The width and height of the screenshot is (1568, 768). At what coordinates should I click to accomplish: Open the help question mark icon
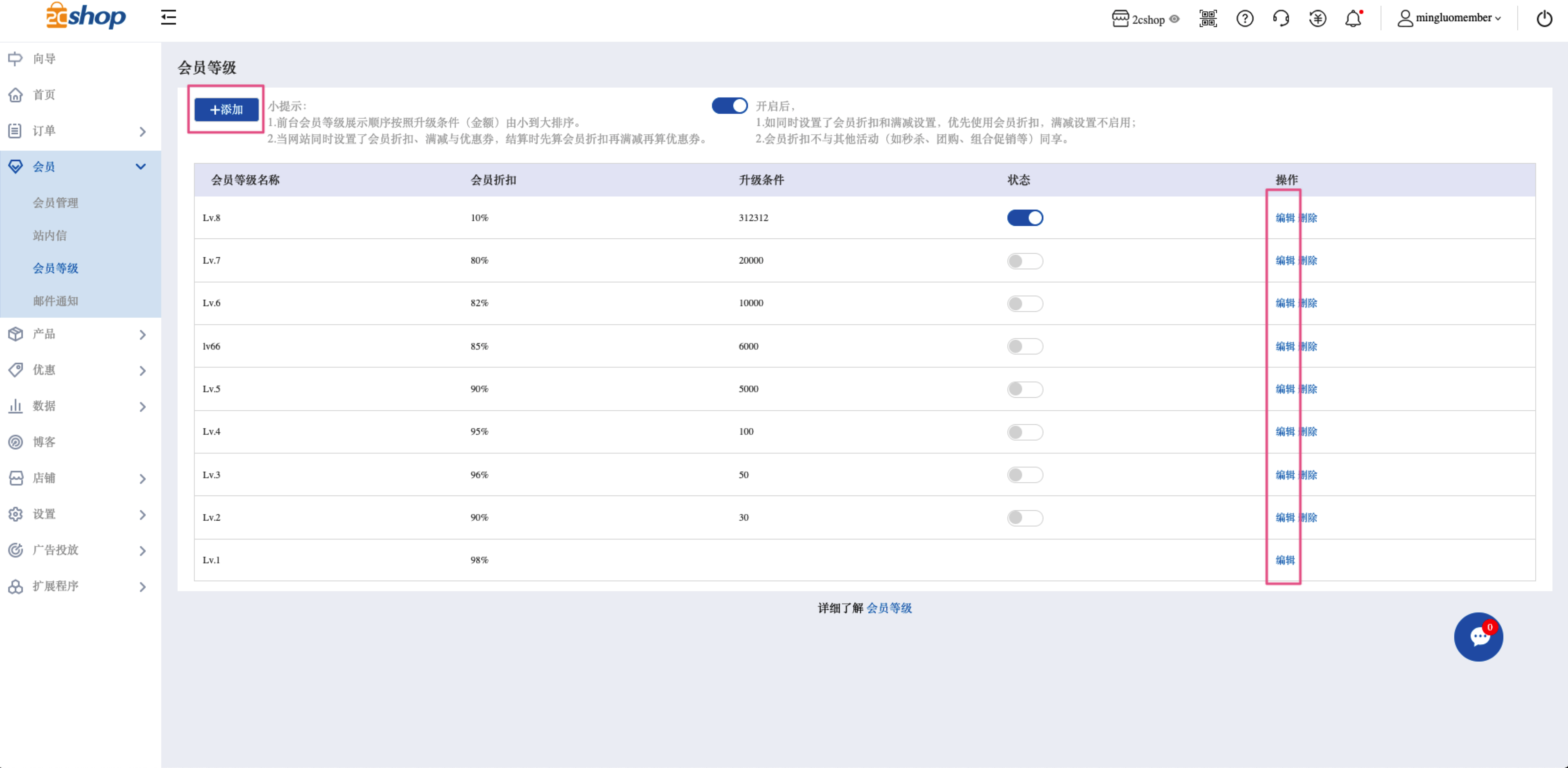coord(1245,19)
